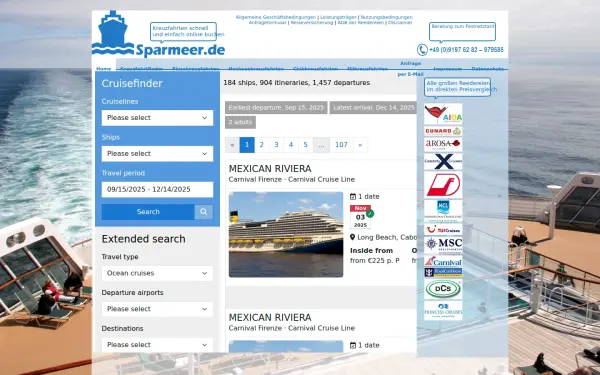This screenshot has height=375, width=600.
Task: Open the Cunard cruise line logo
Action: tap(443, 131)
